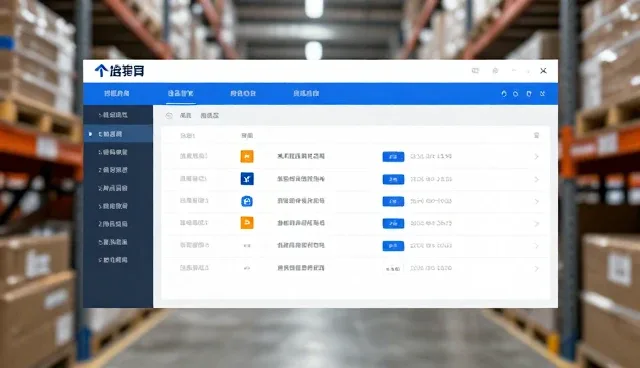Switch to the fourth blue navigation tab
Image resolution: width=640 pixels, height=368 pixels.
pos(306,93)
